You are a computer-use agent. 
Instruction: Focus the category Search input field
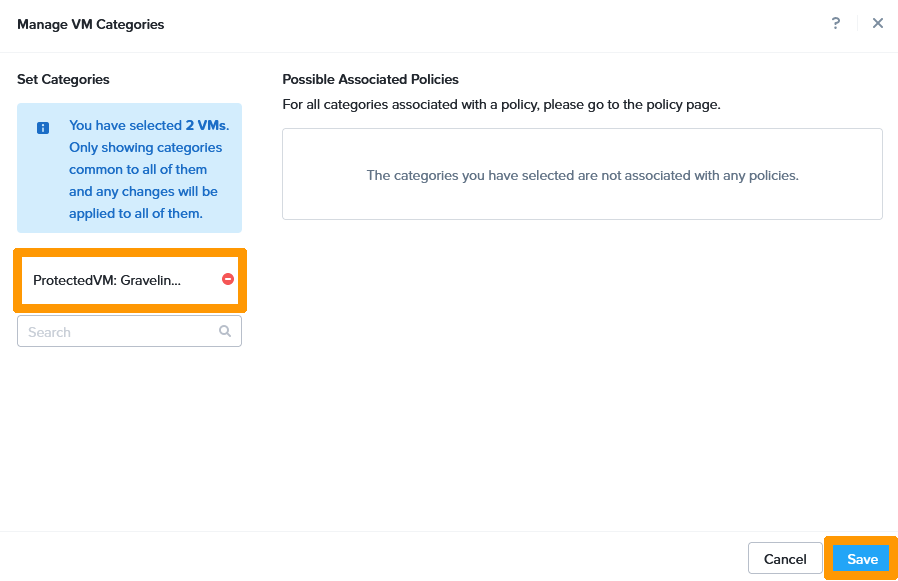point(120,332)
